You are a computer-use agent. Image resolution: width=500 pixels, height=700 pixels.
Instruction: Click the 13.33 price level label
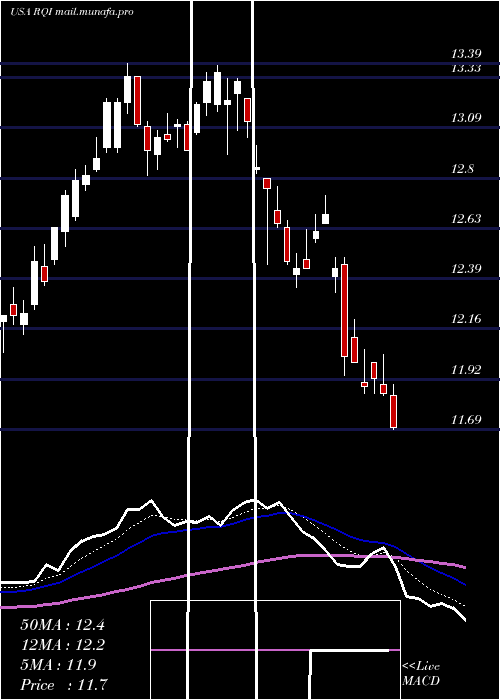pos(466,68)
